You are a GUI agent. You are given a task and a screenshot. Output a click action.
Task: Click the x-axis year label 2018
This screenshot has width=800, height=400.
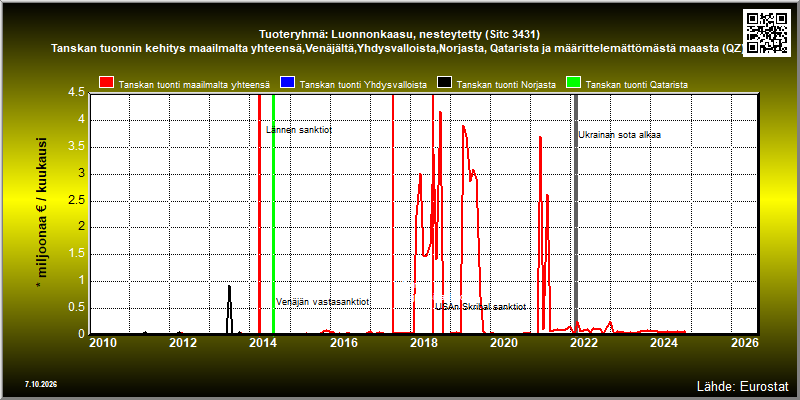coord(423,343)
